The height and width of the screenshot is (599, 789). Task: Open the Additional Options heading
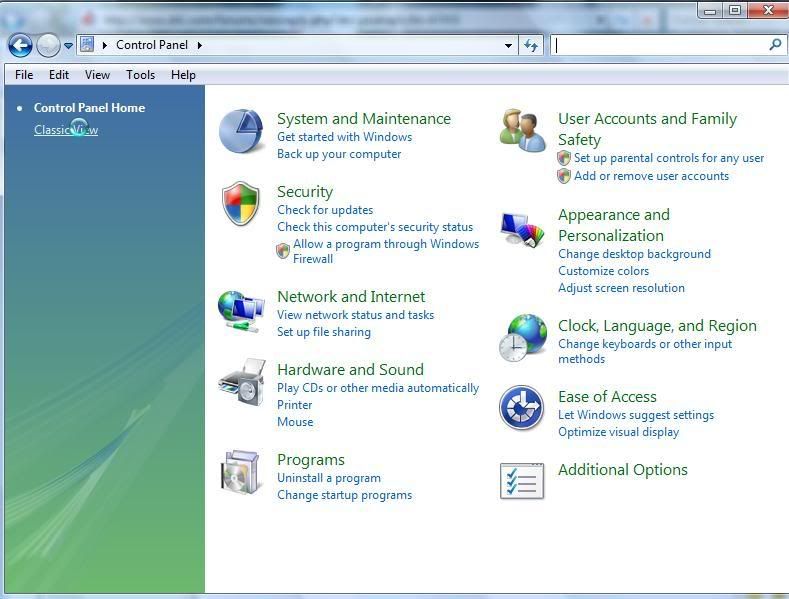[623, 470]
